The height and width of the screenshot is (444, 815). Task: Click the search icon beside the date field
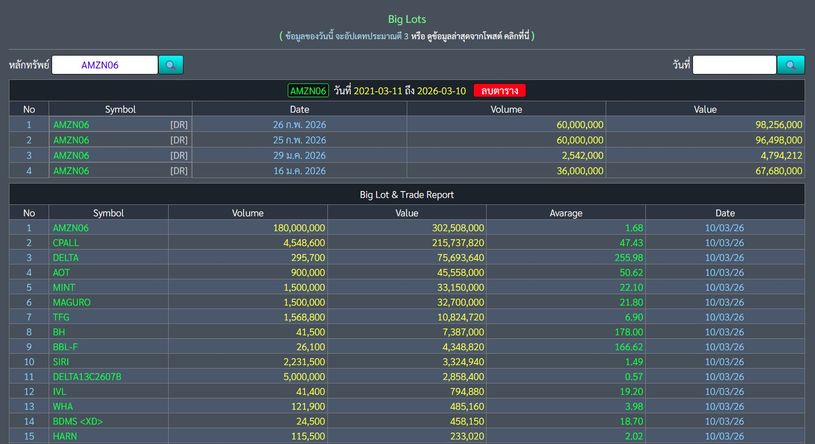click(790, 65)
